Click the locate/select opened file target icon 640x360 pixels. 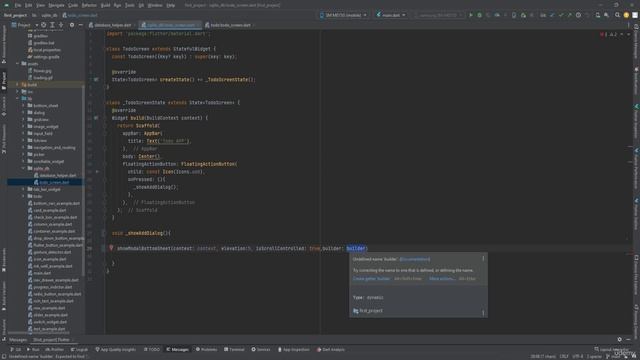[44, 25]
